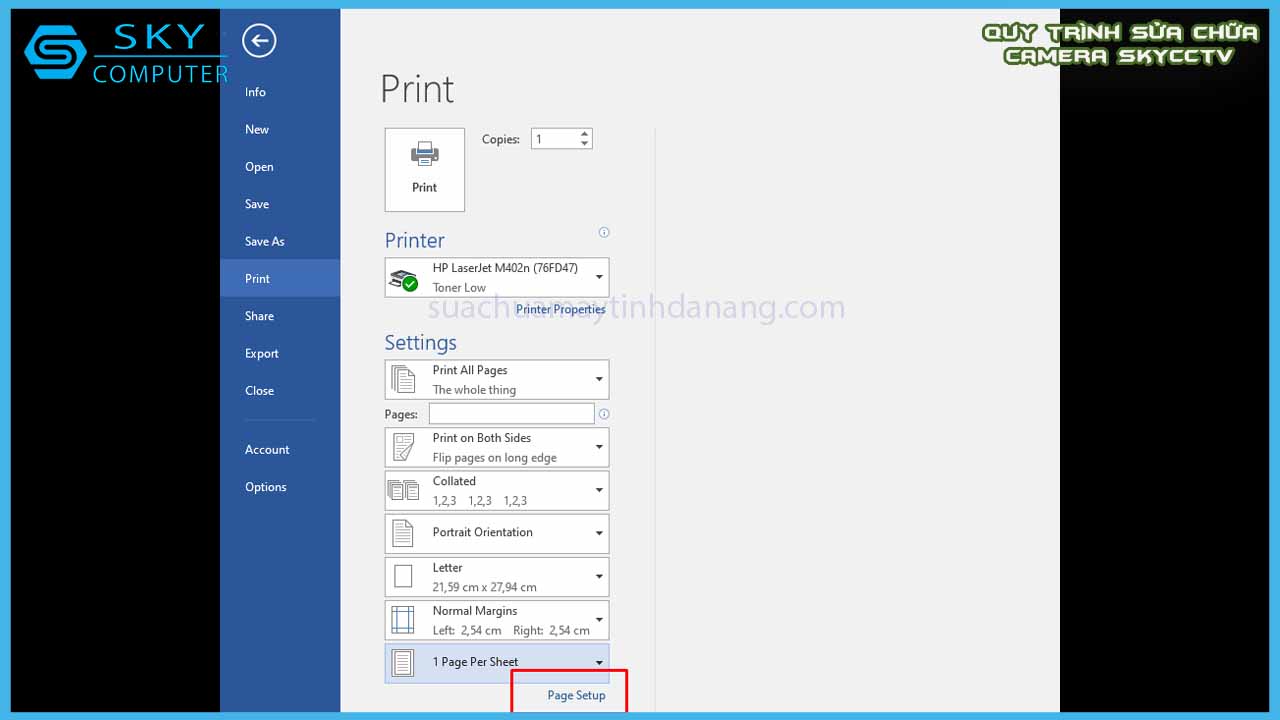The width and height of the screenshot is (1280, 720).
Task: Click the info icon beside Pages field
Action: pos(603,414)
